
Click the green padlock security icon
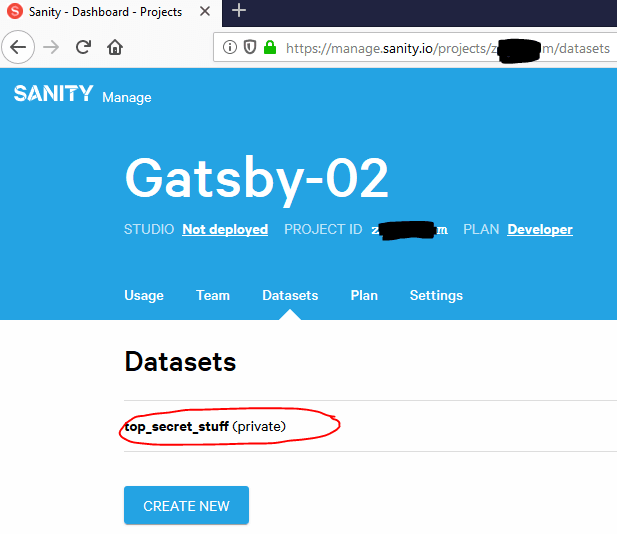tap(270, 47)
